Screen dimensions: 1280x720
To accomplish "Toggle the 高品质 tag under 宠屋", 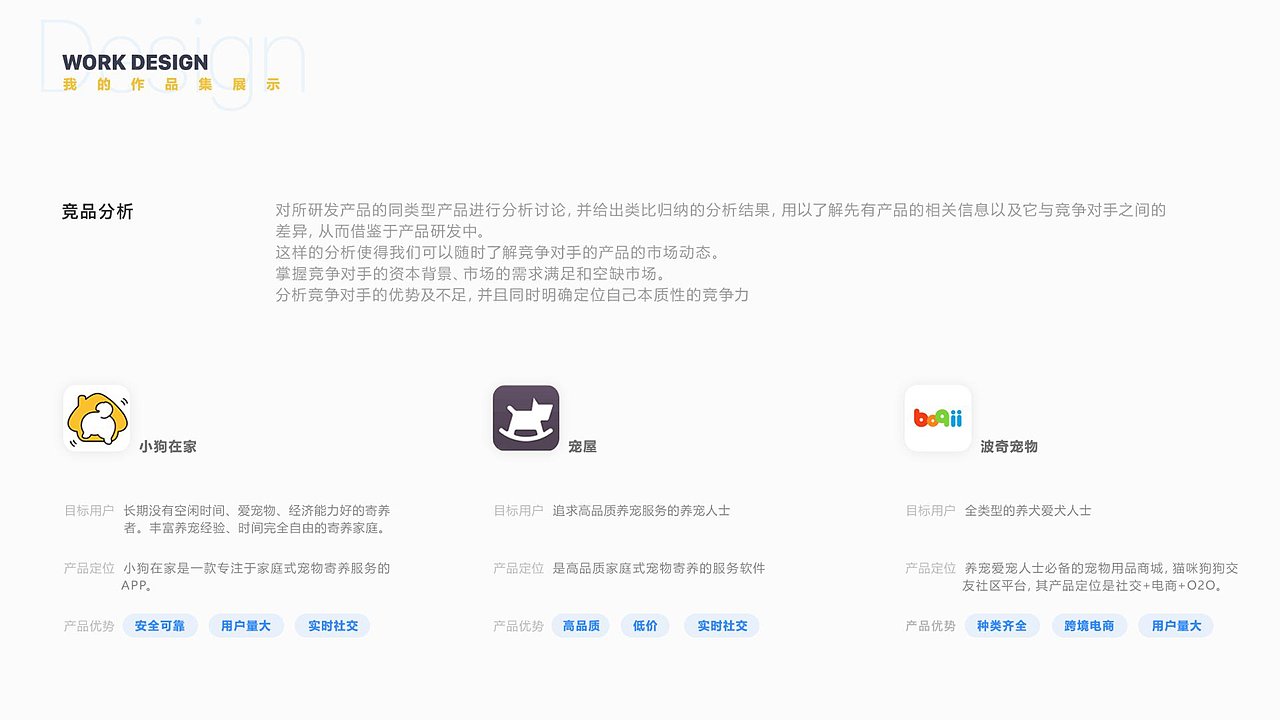I will [581, 625].
